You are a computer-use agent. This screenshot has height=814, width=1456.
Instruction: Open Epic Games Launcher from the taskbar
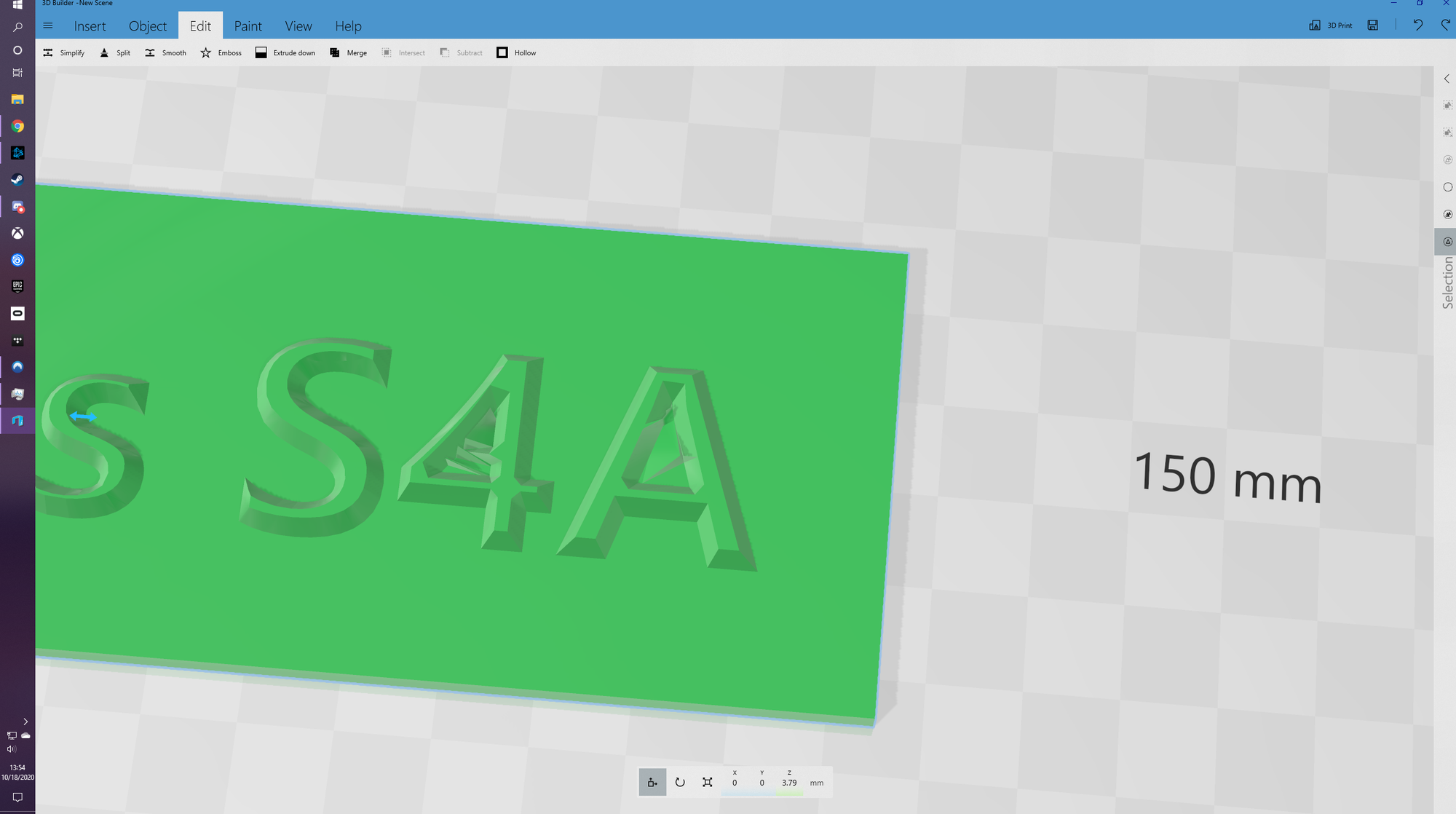click(17, 286)
